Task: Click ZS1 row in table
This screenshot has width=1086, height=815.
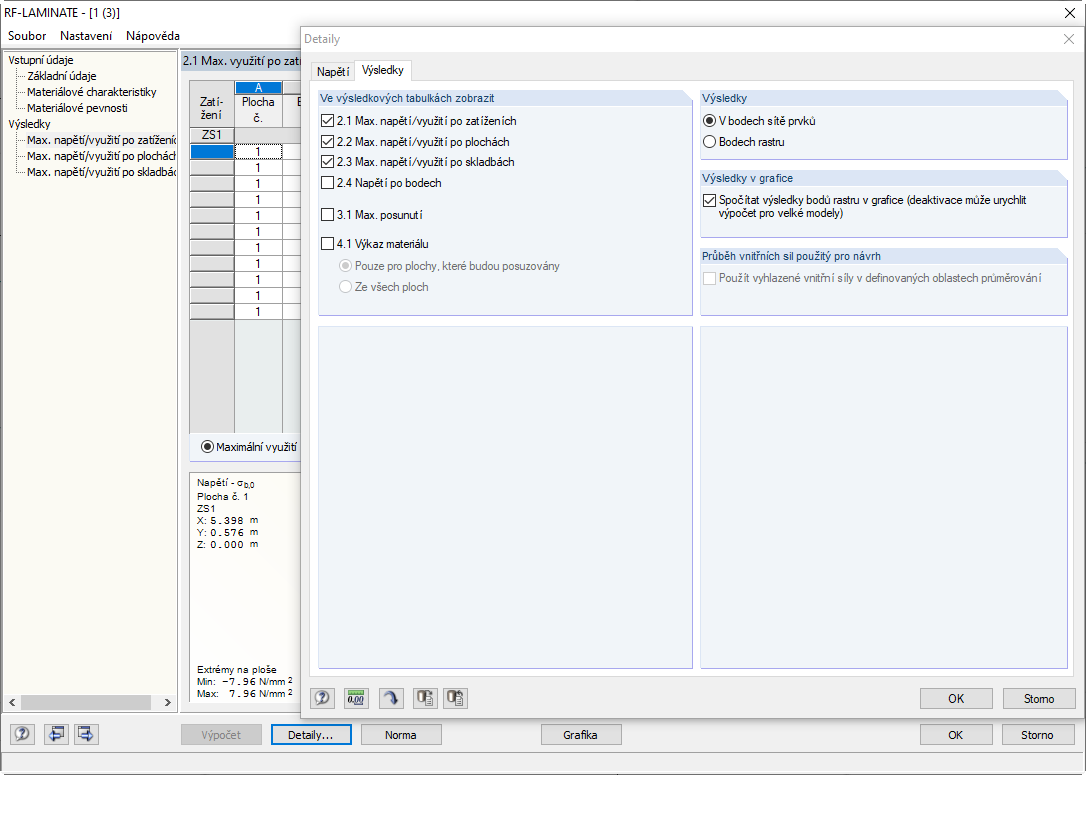Action: coord(212,135)
